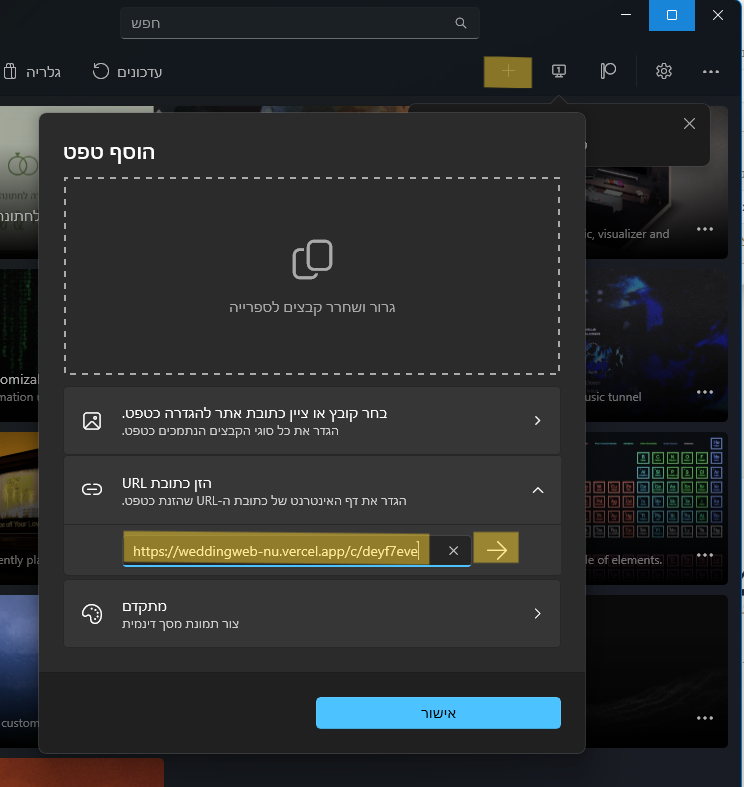Click inside the weddingweb URL input field
744x787 pixels.
[x=276, y=551]
